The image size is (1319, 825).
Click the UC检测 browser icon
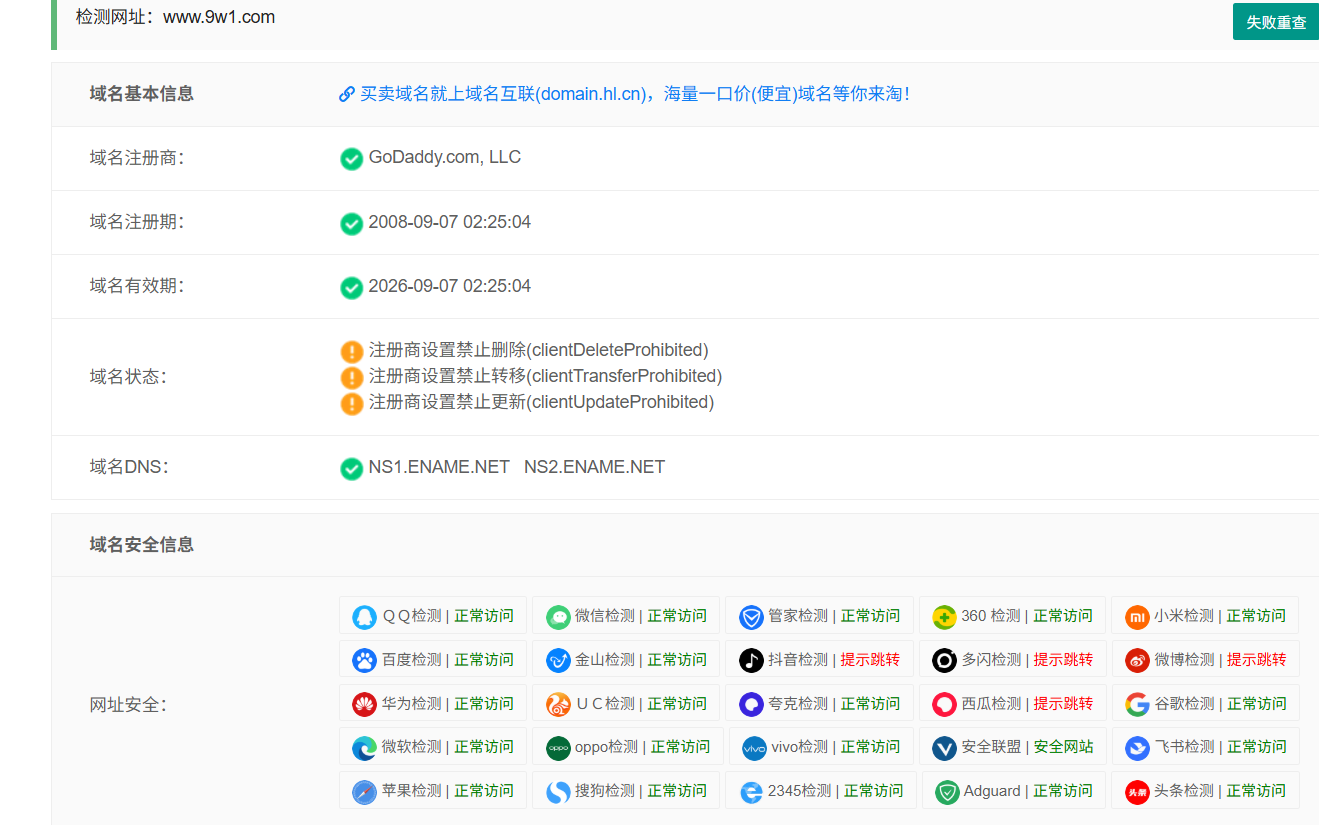558,703
